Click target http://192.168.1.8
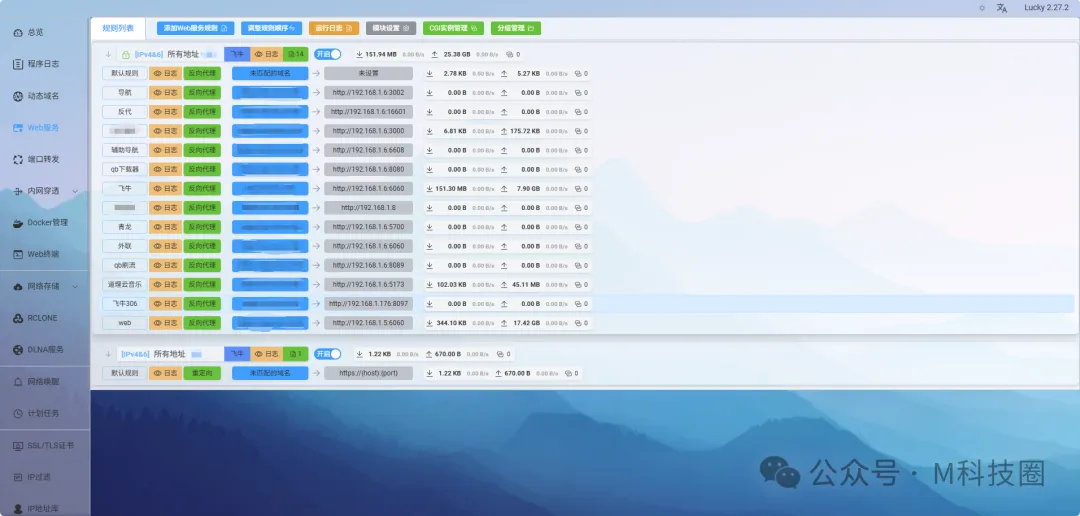1080x516 pixels. 368,207
